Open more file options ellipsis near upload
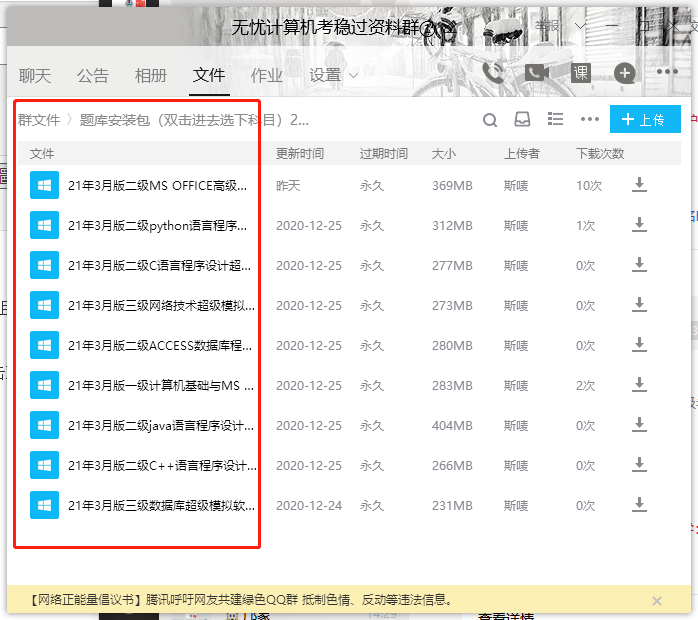 [590, 120]
